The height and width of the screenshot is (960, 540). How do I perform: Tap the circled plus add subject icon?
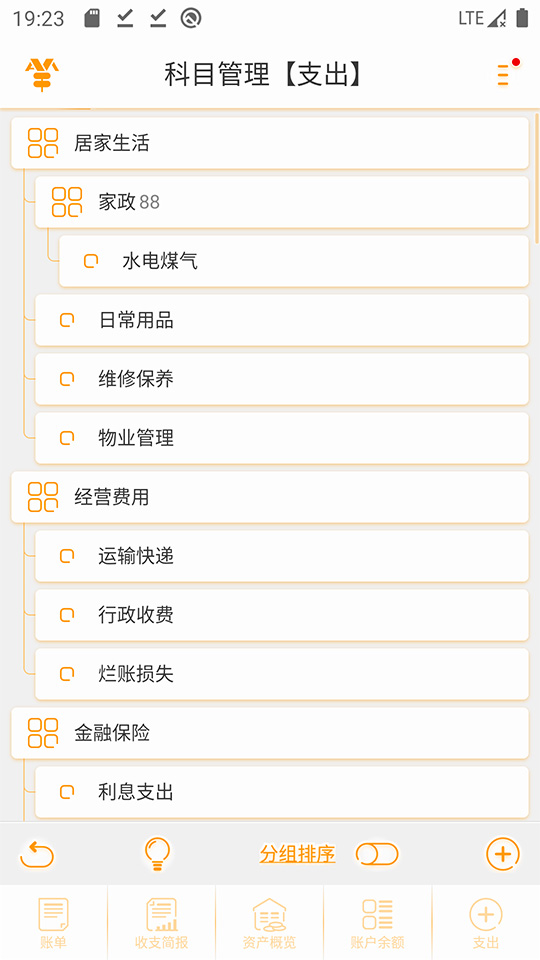point(503,853)
